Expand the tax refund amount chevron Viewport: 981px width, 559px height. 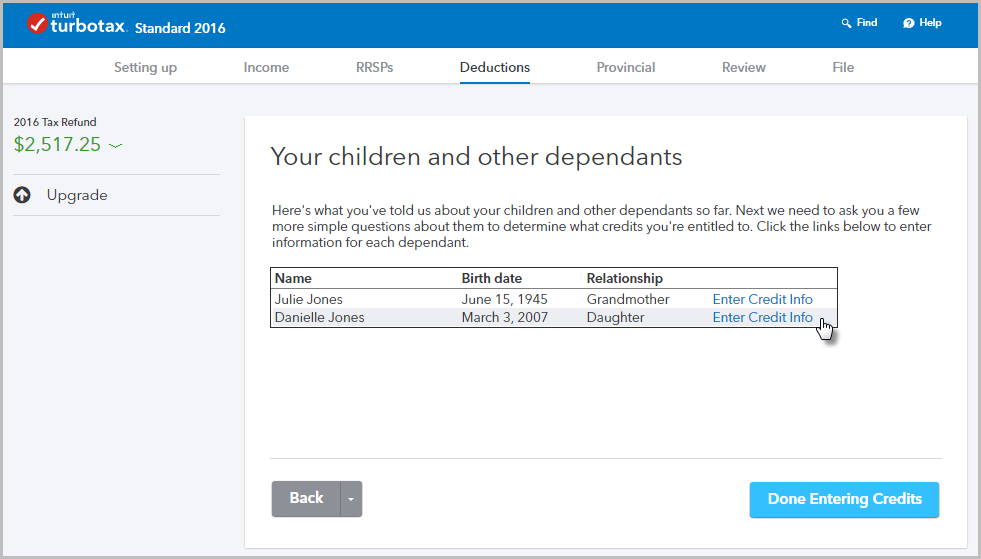[115, 145]
